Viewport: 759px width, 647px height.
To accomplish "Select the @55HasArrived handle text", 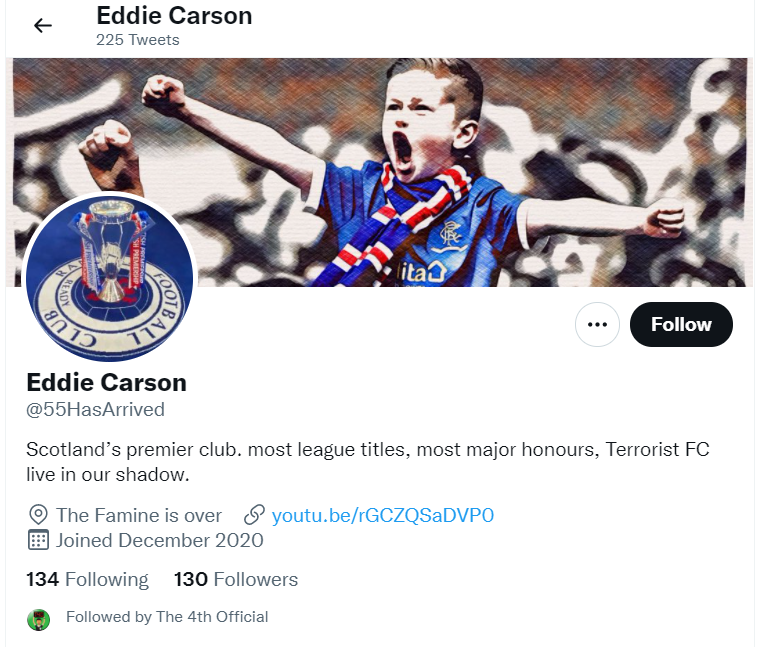I will 95,409.
